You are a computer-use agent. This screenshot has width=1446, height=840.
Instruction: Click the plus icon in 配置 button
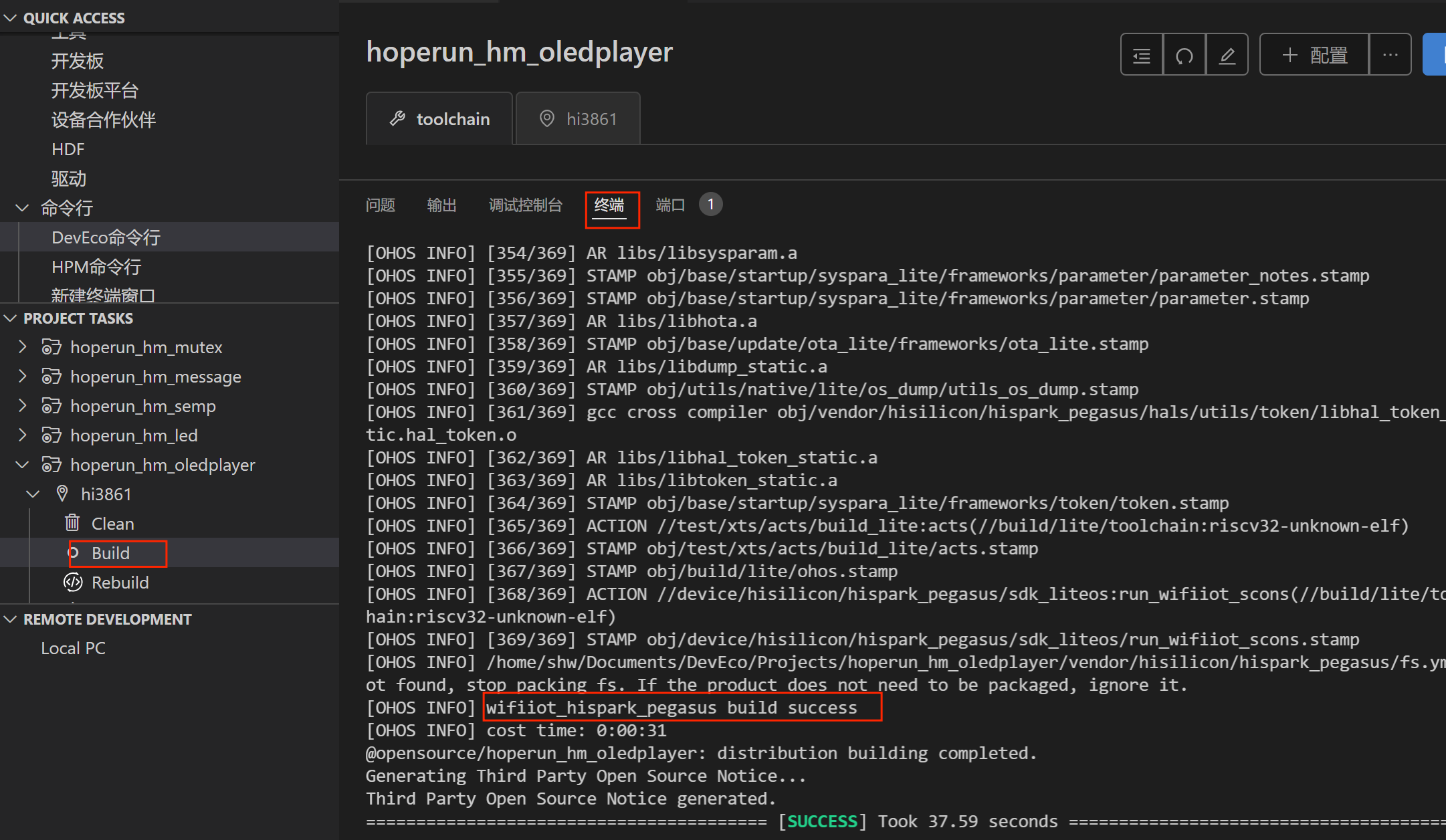point(1290,55)
